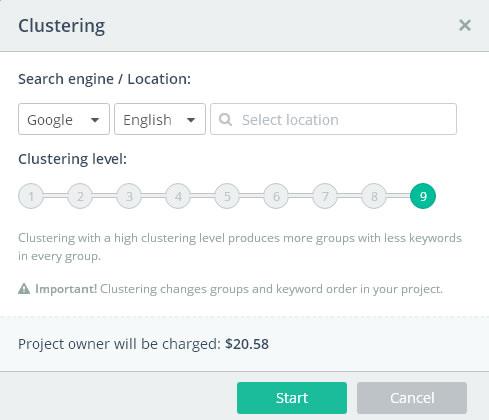This screenshot has width=489, height=420.
Task: Start the clustering process
Action: point(292,398)
